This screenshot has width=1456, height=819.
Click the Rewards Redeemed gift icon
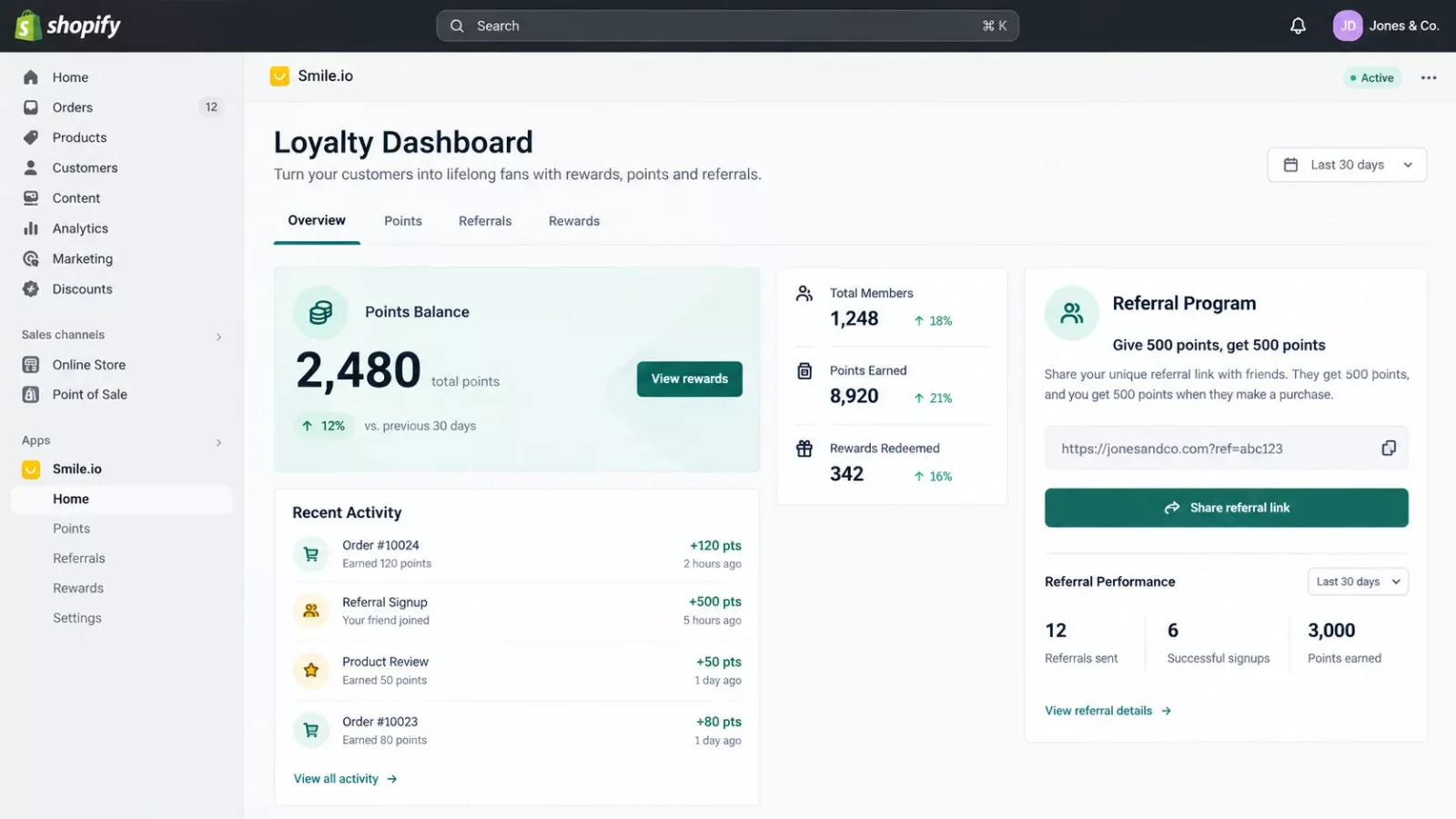pos(804,449)
